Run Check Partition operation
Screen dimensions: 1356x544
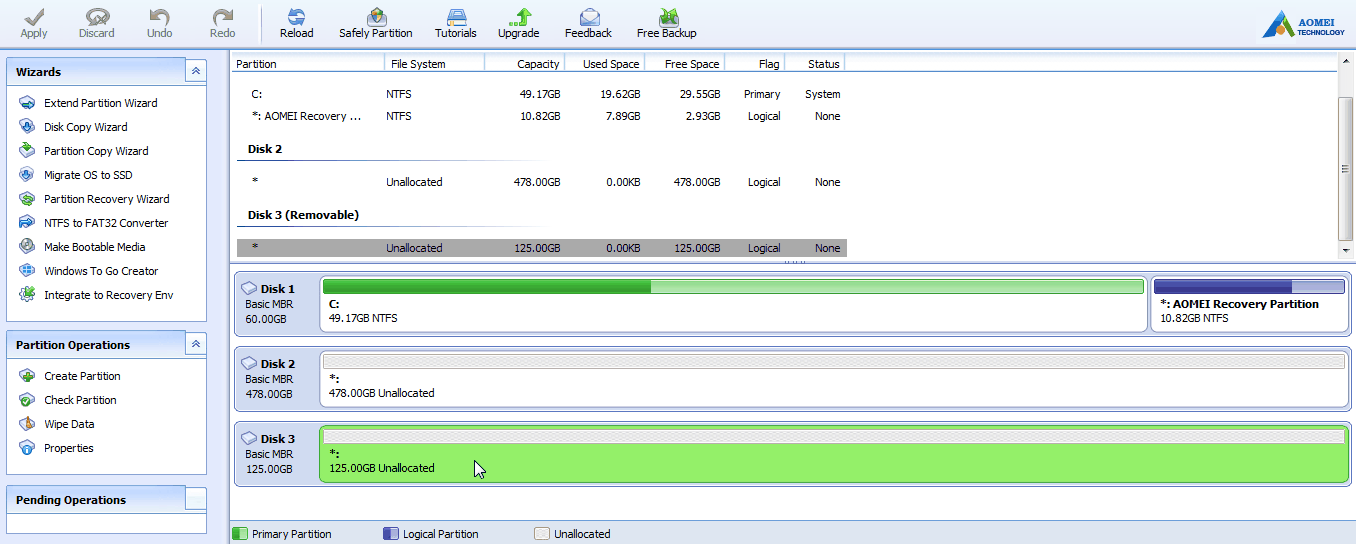pyautogui.click(x=80, y=400)
